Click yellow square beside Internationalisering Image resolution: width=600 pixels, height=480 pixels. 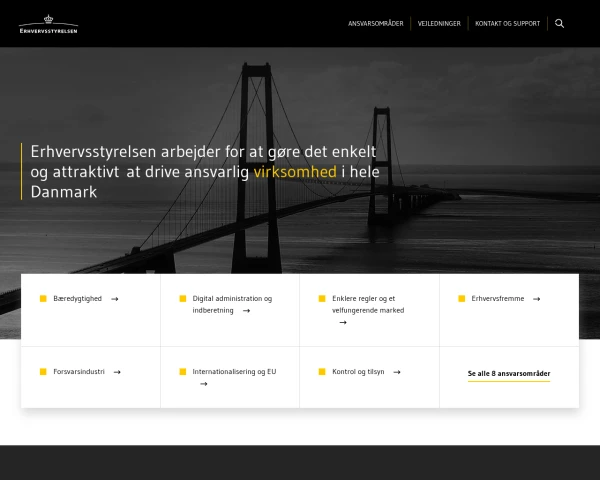(183, 372)
